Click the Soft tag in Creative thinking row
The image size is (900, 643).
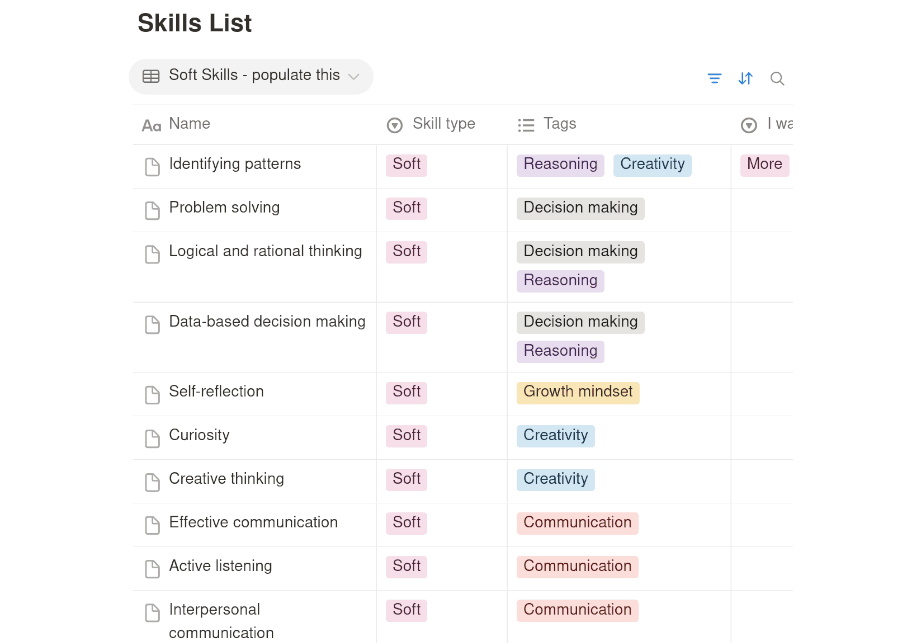tap(406, 479)
